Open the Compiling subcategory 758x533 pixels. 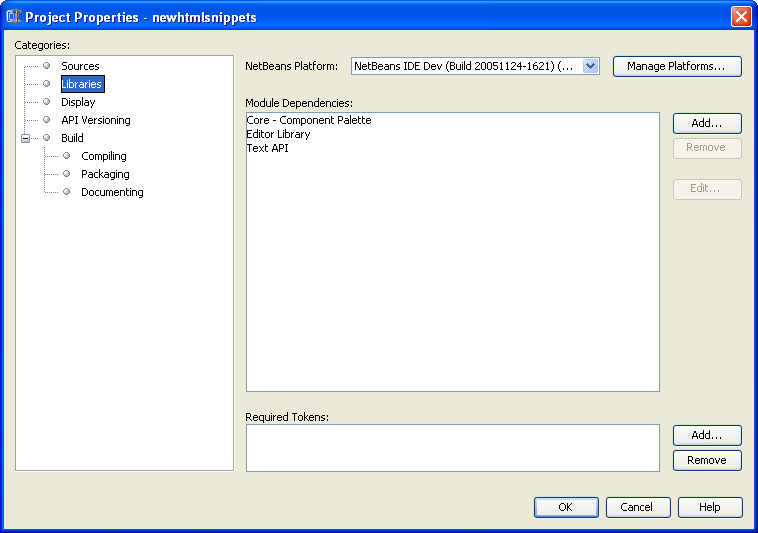[x=104, y=156]
